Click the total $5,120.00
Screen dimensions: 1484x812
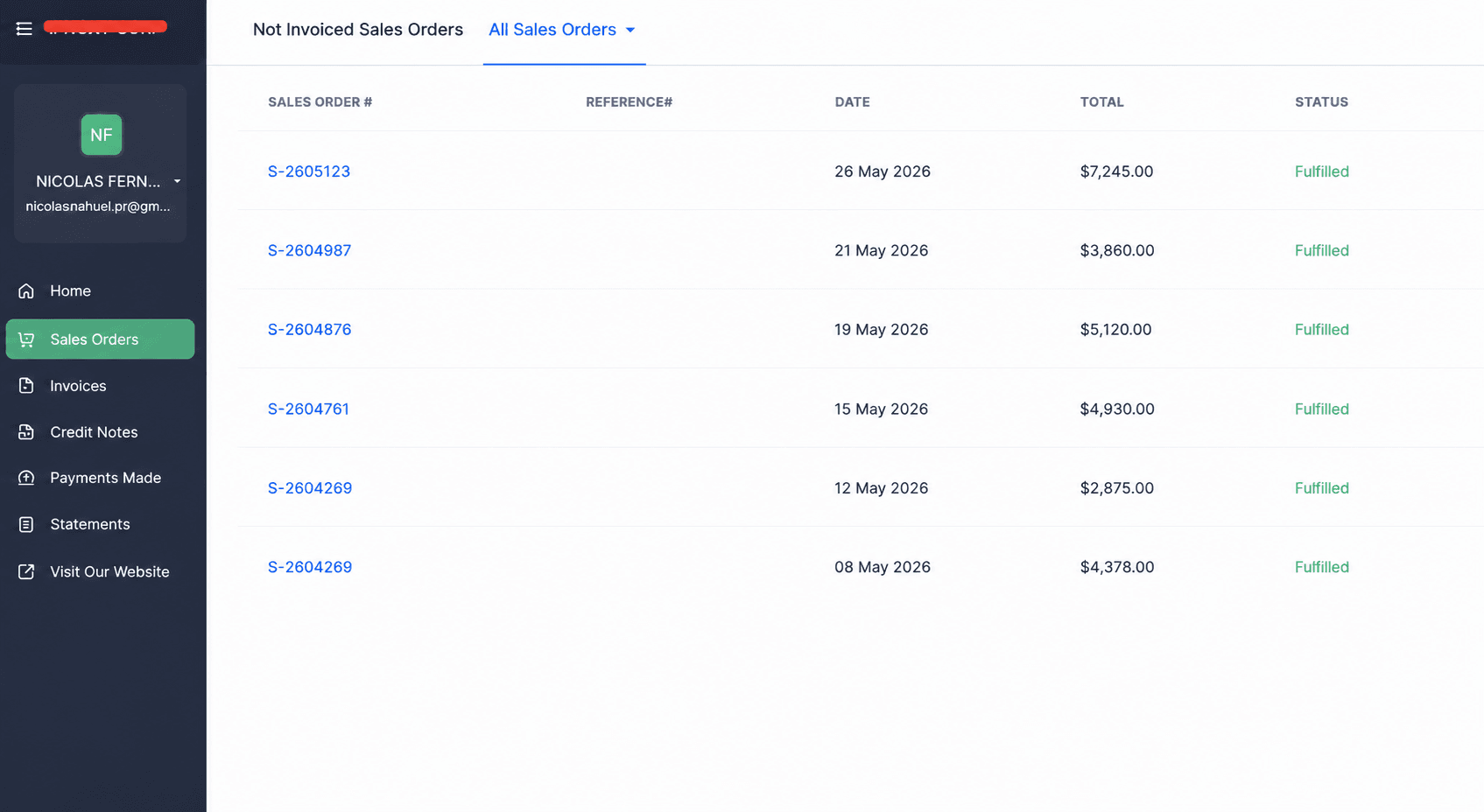[1115, 330]
